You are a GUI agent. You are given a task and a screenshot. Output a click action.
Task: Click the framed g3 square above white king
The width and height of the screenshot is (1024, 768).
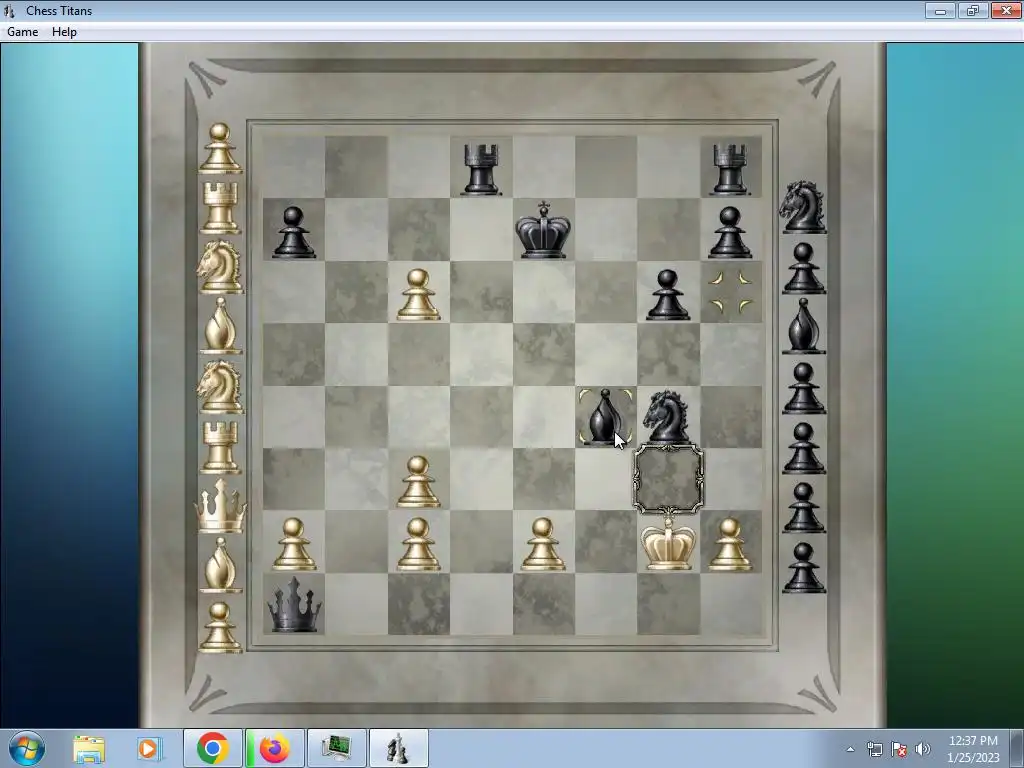click(x=668, y=479)
